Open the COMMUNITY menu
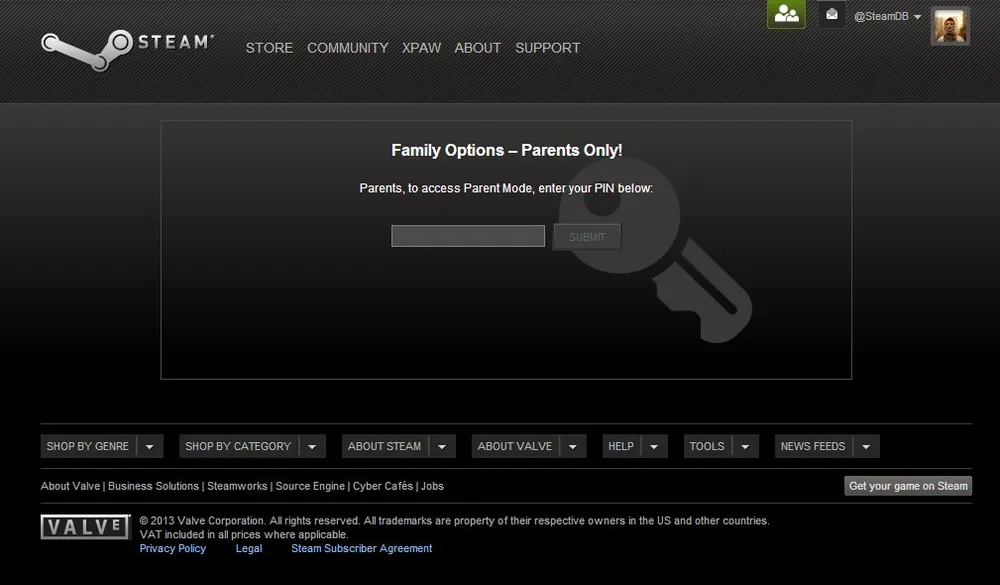1000x585 pixels. pos(348,48)
